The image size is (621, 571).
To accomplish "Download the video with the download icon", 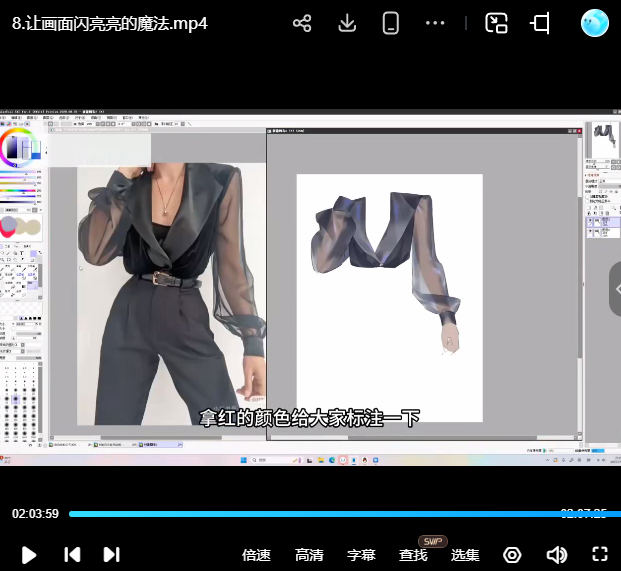I will point(347,23).
